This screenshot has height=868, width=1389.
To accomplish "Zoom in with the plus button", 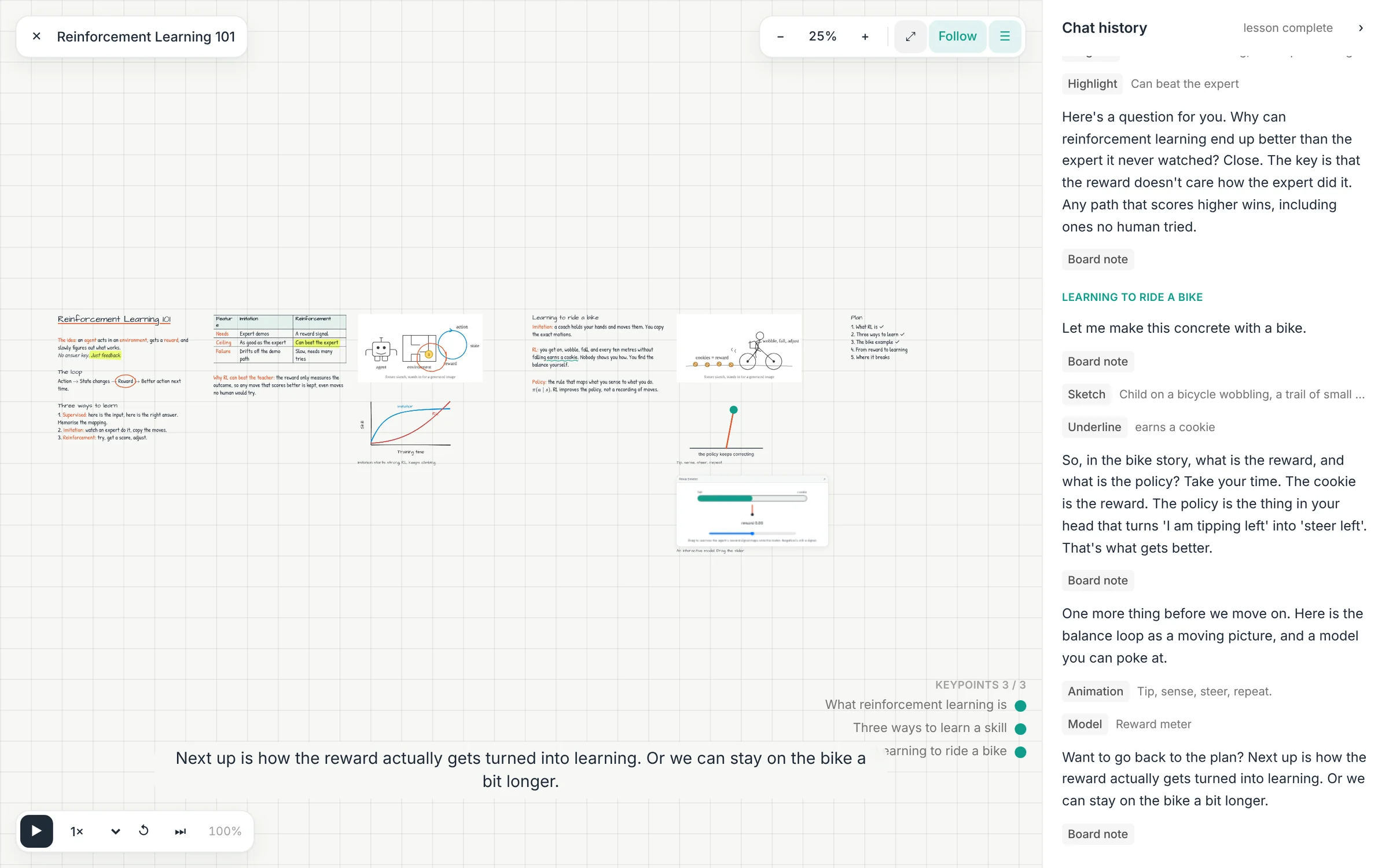I will click(x=865, y=36).
